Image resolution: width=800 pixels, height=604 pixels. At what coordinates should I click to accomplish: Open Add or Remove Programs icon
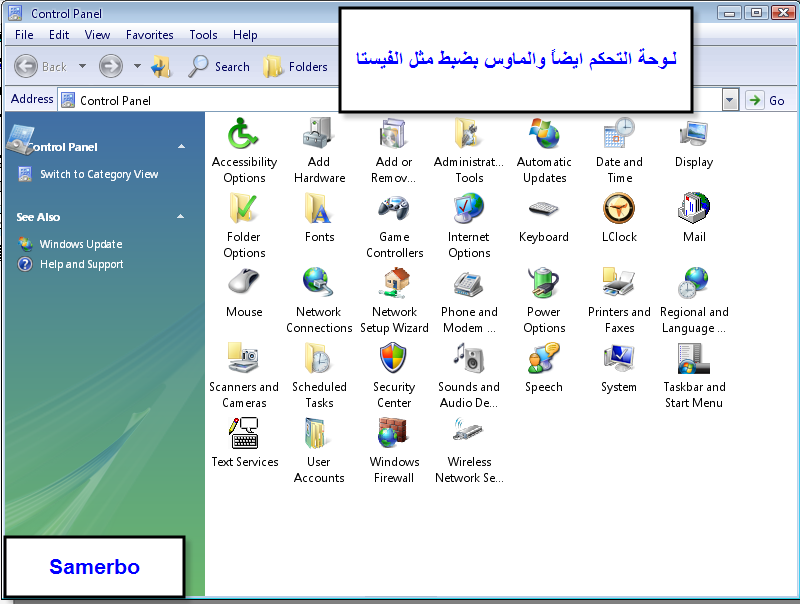(393, 134)
